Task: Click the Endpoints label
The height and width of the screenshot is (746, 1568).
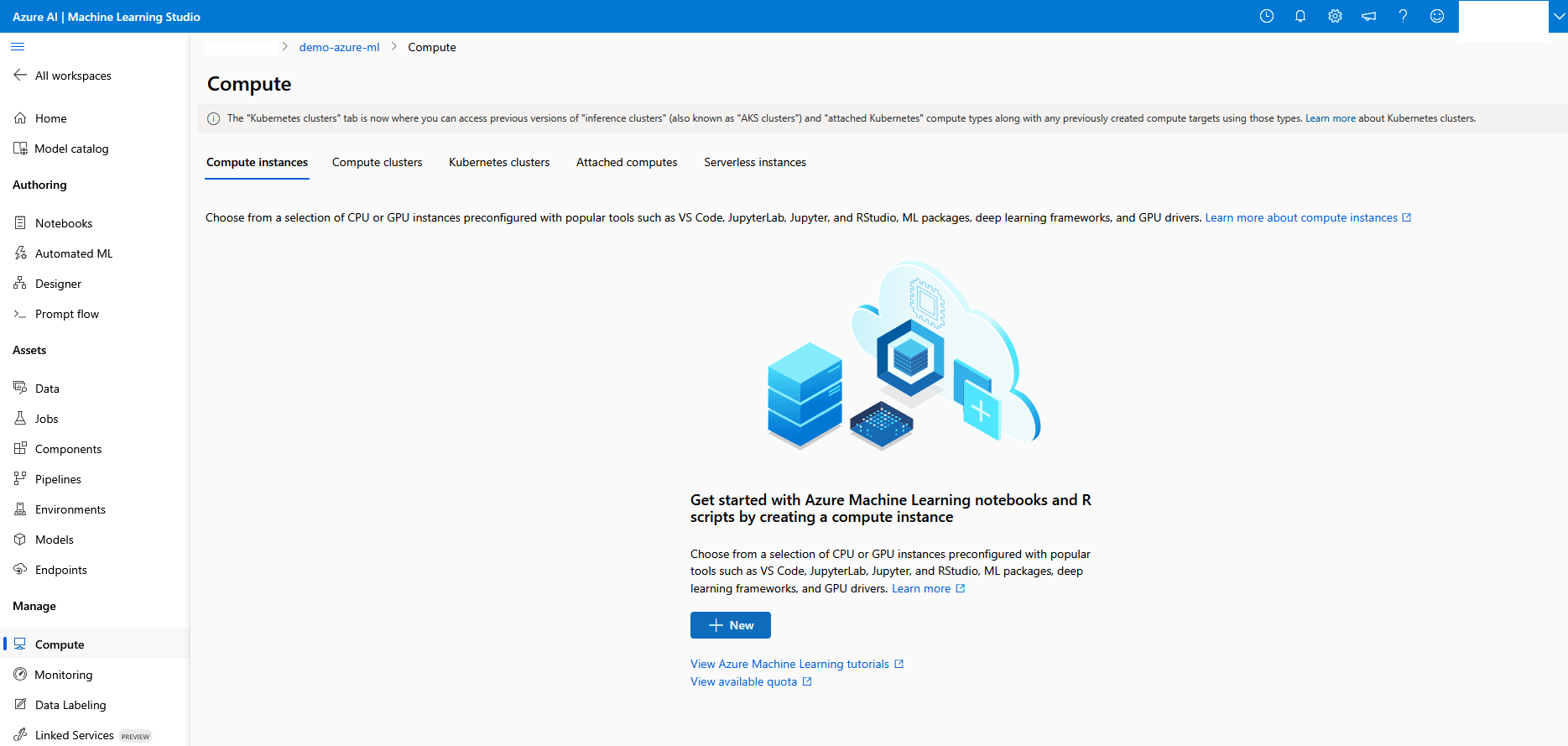Action: pyautogui.click(x=61, y=570)
